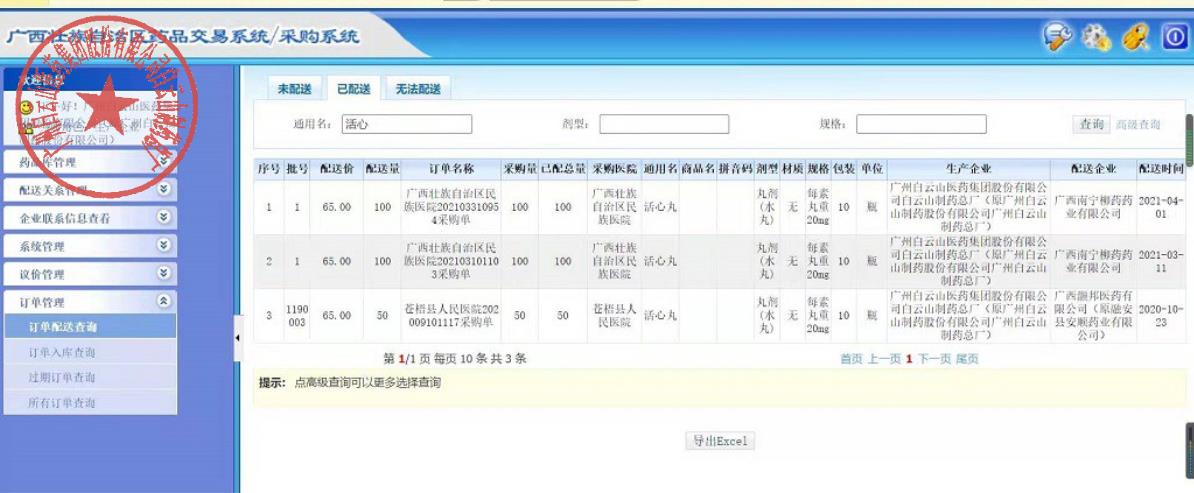Click the 序号 column header

[269, 168]
